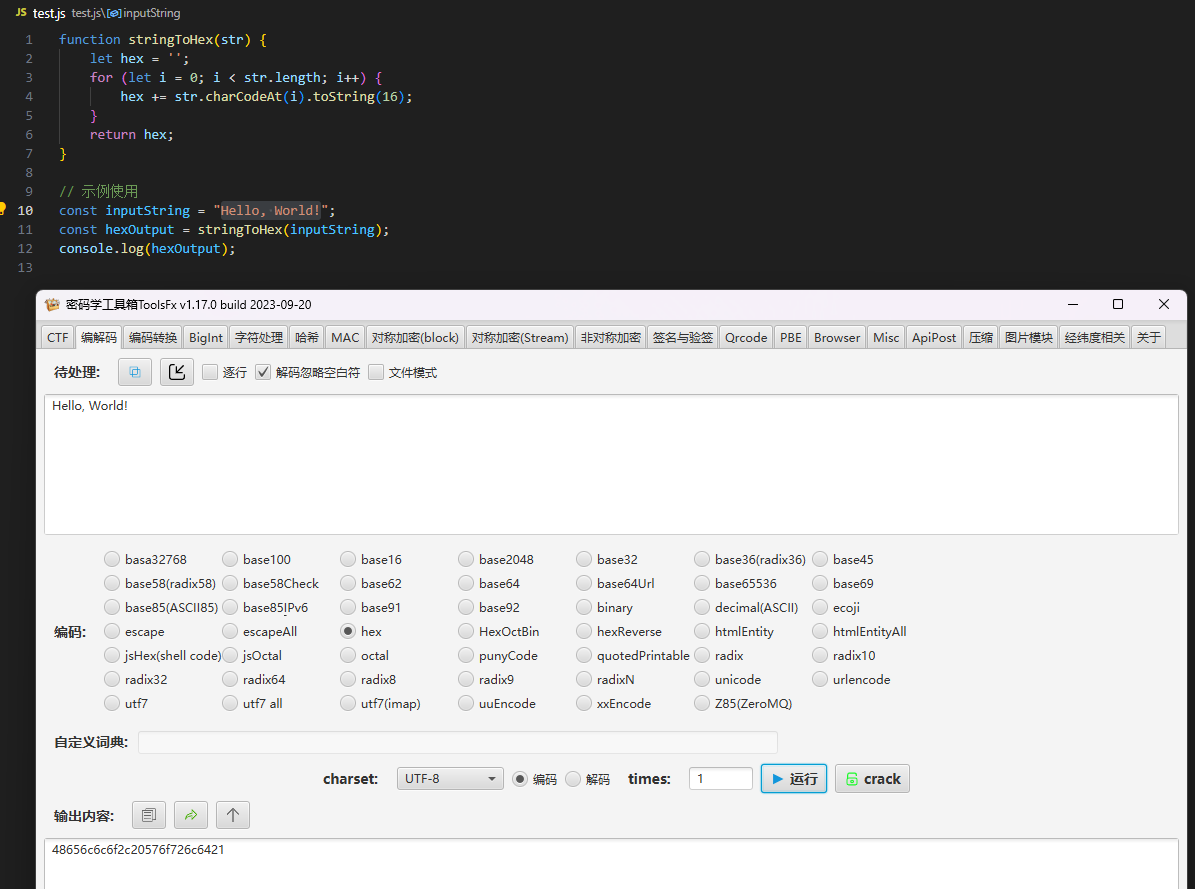The image size is (1195, 889).
Task: Click the ToolsFx app icon in title bar
Action: click(53, 304)
